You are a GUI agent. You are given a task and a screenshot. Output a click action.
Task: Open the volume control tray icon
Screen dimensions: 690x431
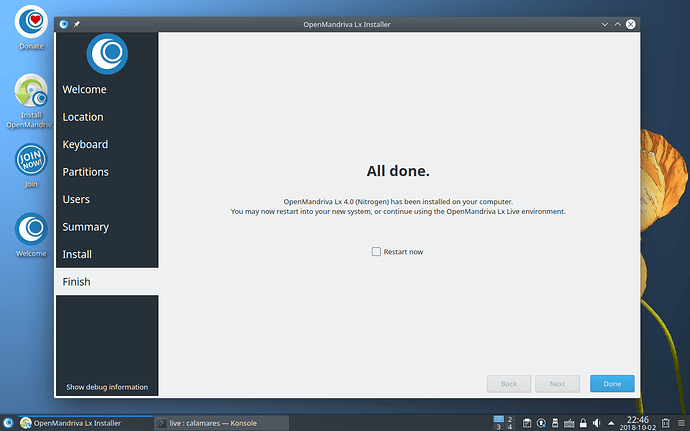(x=597, y=423)
